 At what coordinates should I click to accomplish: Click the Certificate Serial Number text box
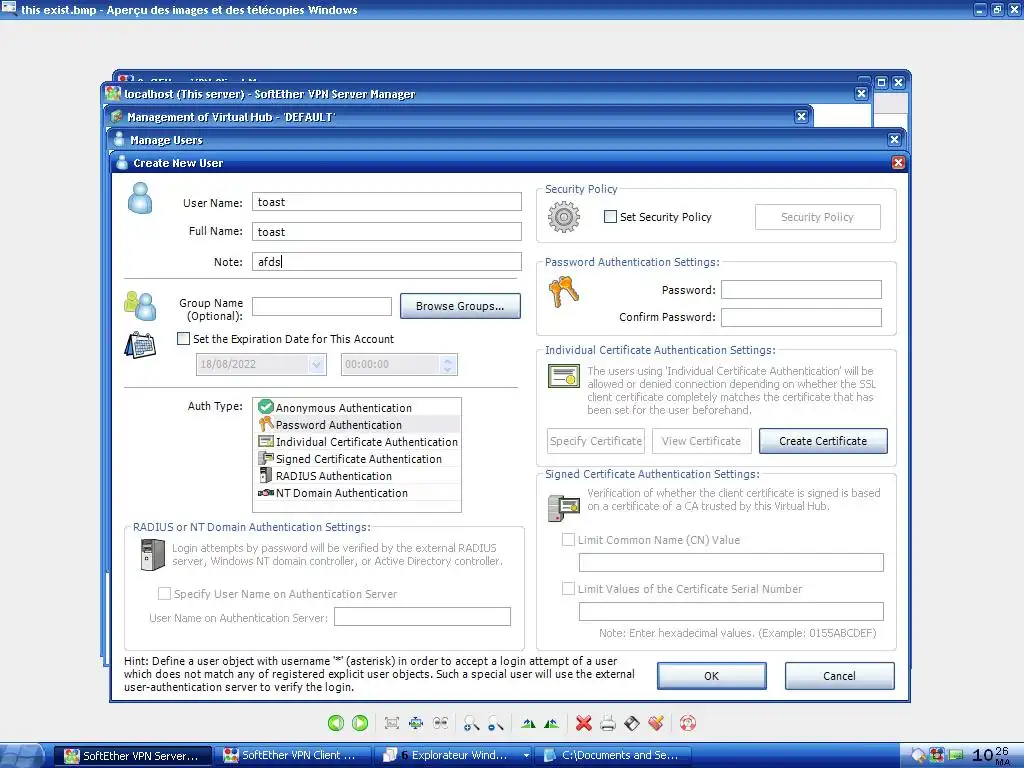pyautogui.click(x=731, y=611)
